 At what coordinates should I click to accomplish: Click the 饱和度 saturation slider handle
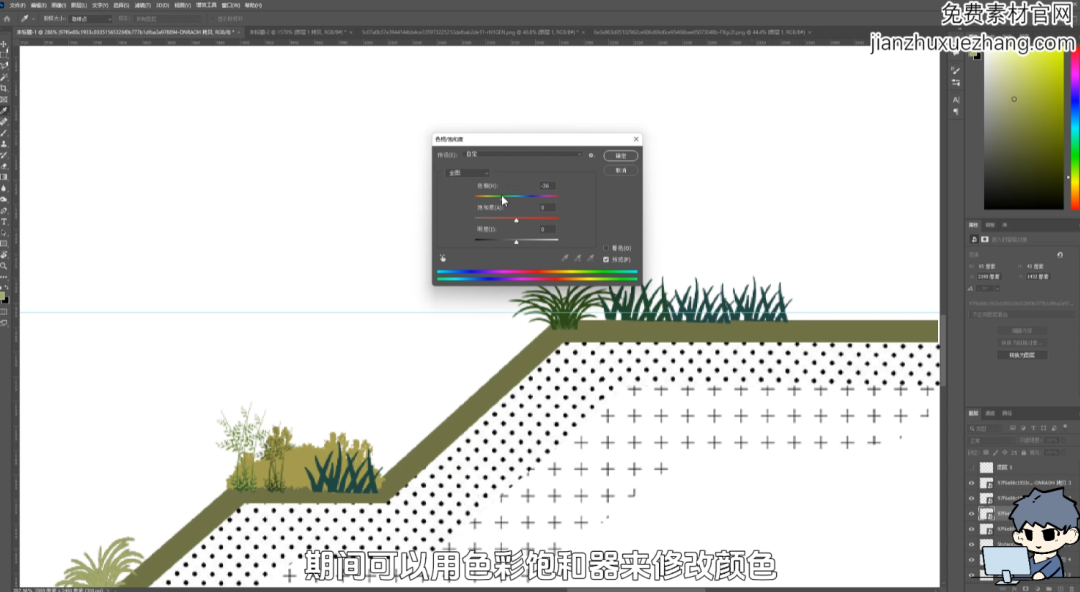[x=516, y=220]
